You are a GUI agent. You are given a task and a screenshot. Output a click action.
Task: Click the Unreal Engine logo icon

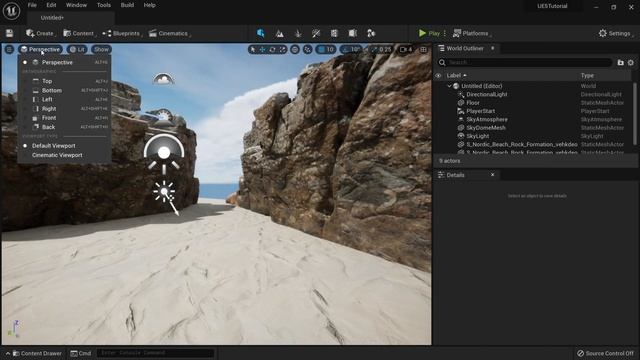(x=11, y=11)
